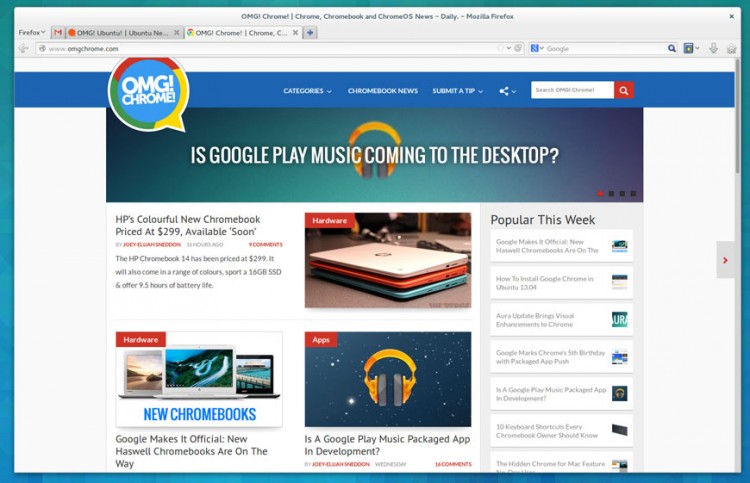Open Google Makes It Official article headline
The height and width of the screenshot is (483, 750).
191,451
